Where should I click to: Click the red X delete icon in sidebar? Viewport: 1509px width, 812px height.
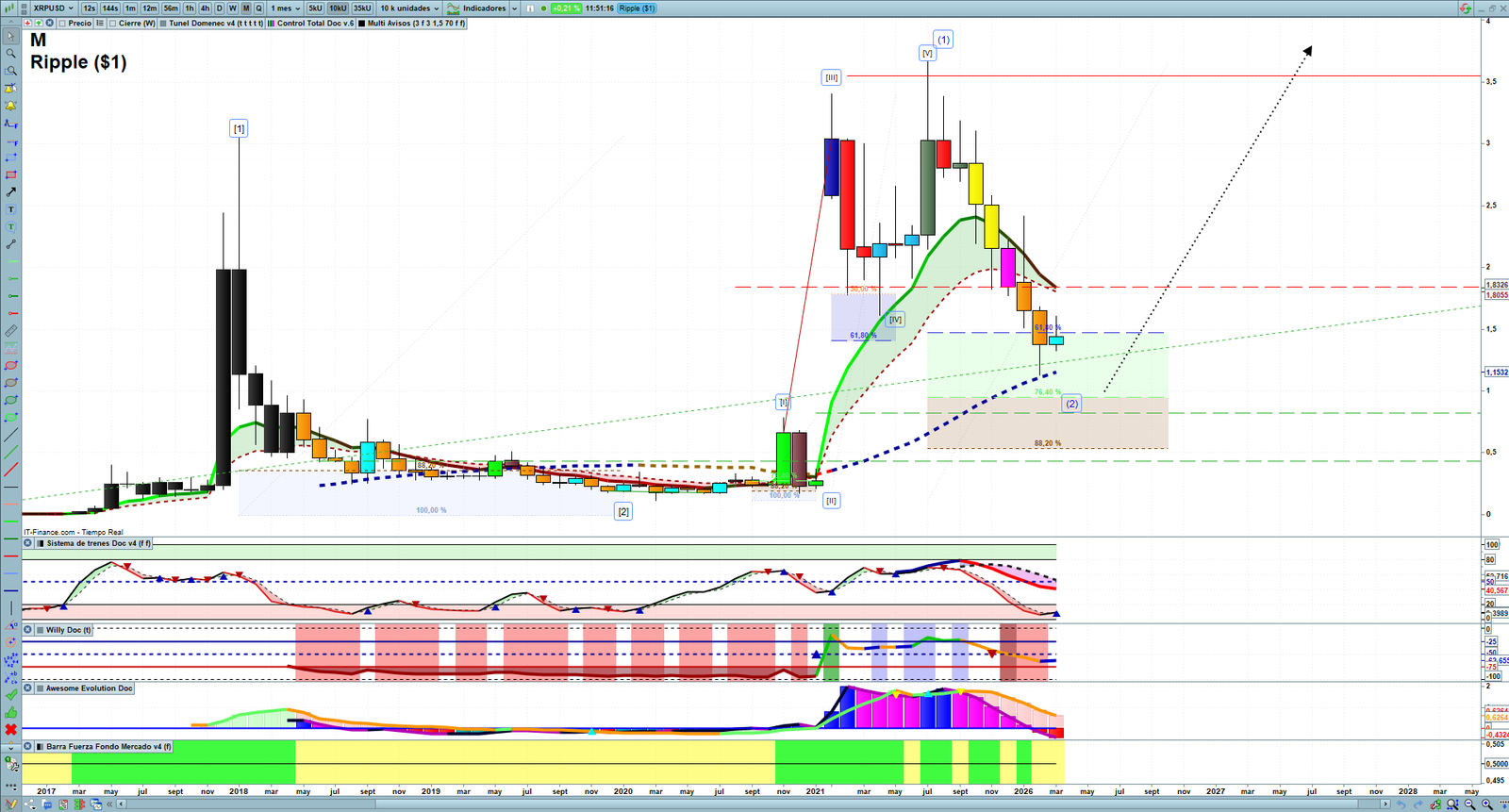[x=10, y=730]
